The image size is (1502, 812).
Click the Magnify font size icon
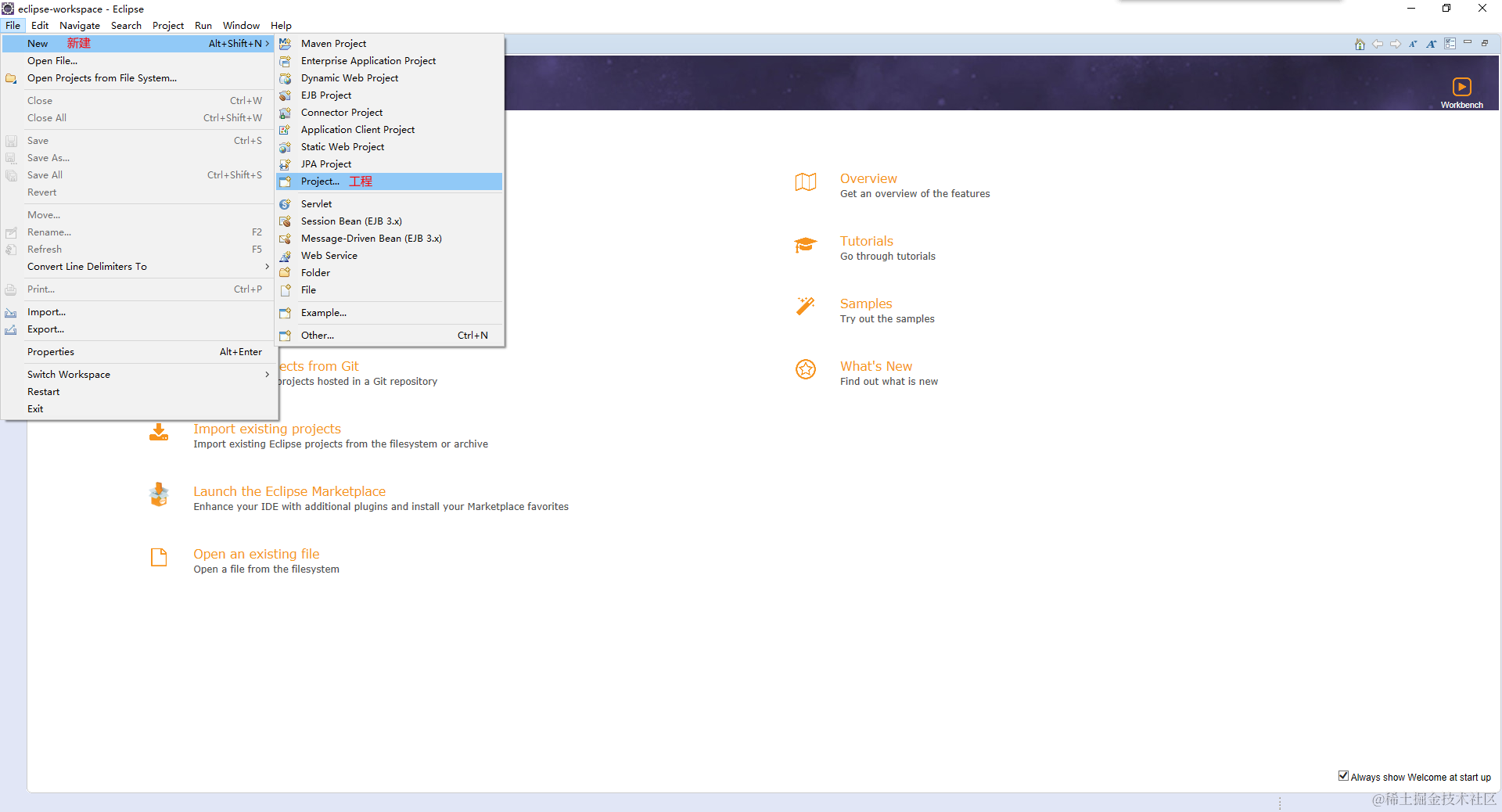click(1431, 44)
